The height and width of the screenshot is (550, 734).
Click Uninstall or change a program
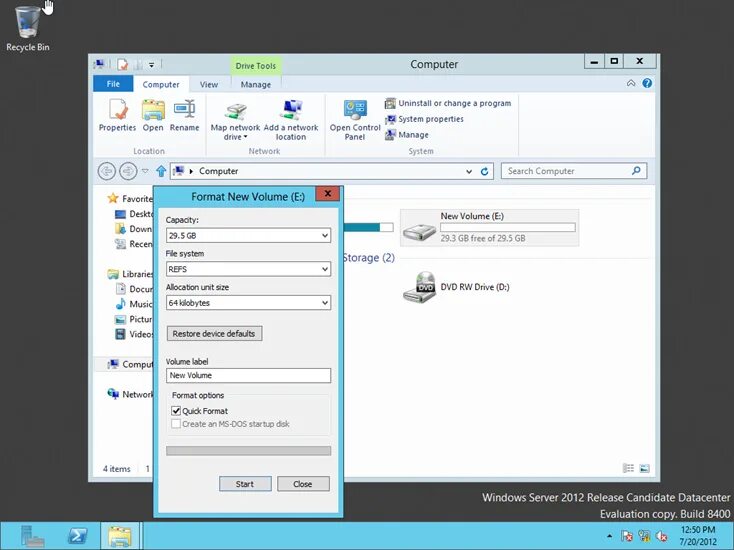tap(448, 103)
